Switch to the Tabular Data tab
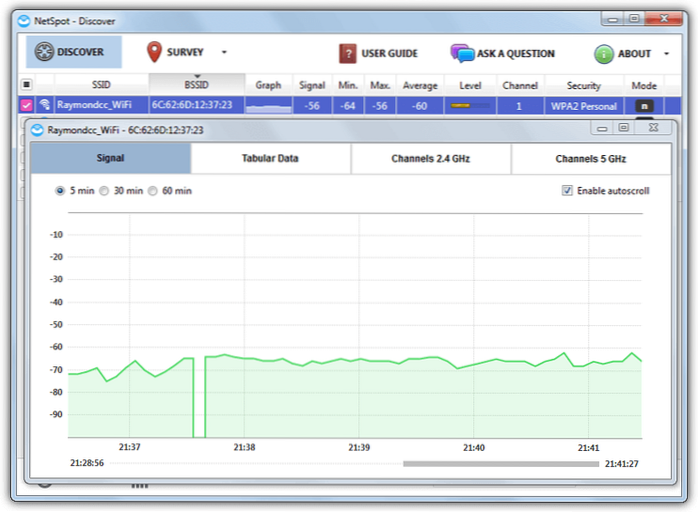Screen dimensions: 698x512 270,158
